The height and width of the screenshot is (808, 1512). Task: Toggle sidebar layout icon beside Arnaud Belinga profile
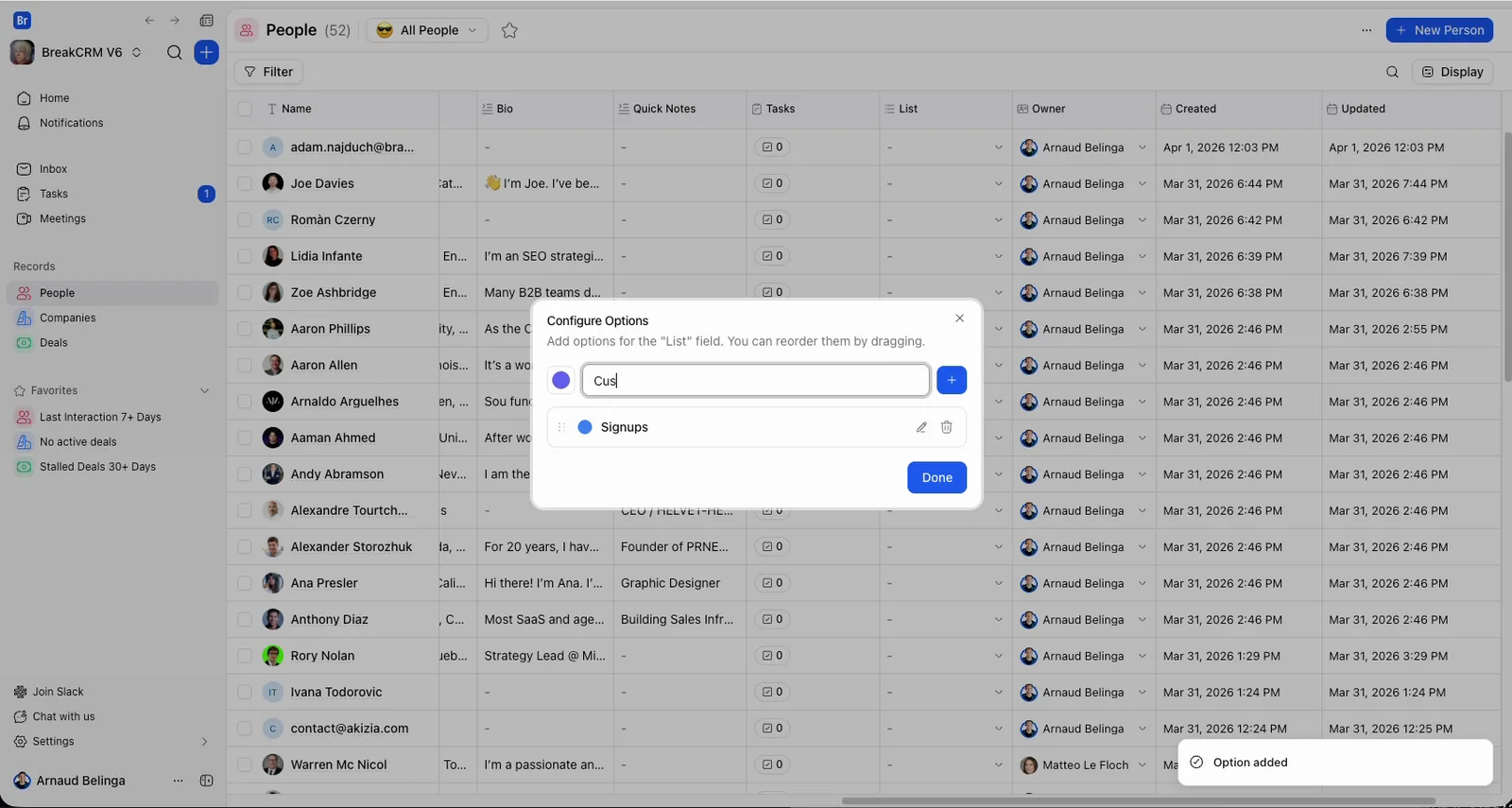click(206, 781)
